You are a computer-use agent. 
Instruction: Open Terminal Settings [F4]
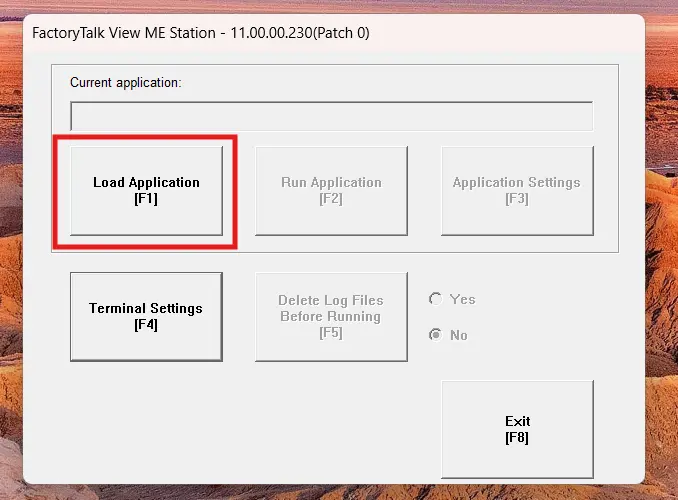point(146,317)
